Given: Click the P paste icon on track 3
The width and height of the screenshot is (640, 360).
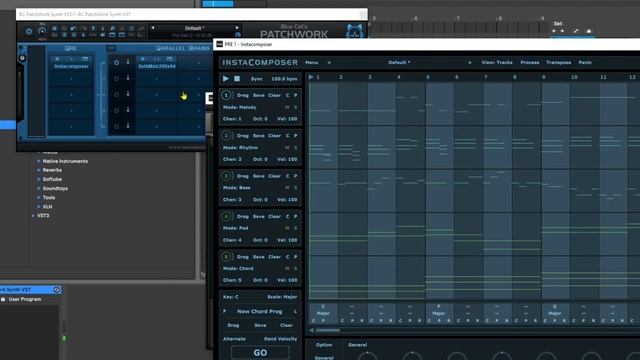Looking at the screenshot, I should coord(296,176).
